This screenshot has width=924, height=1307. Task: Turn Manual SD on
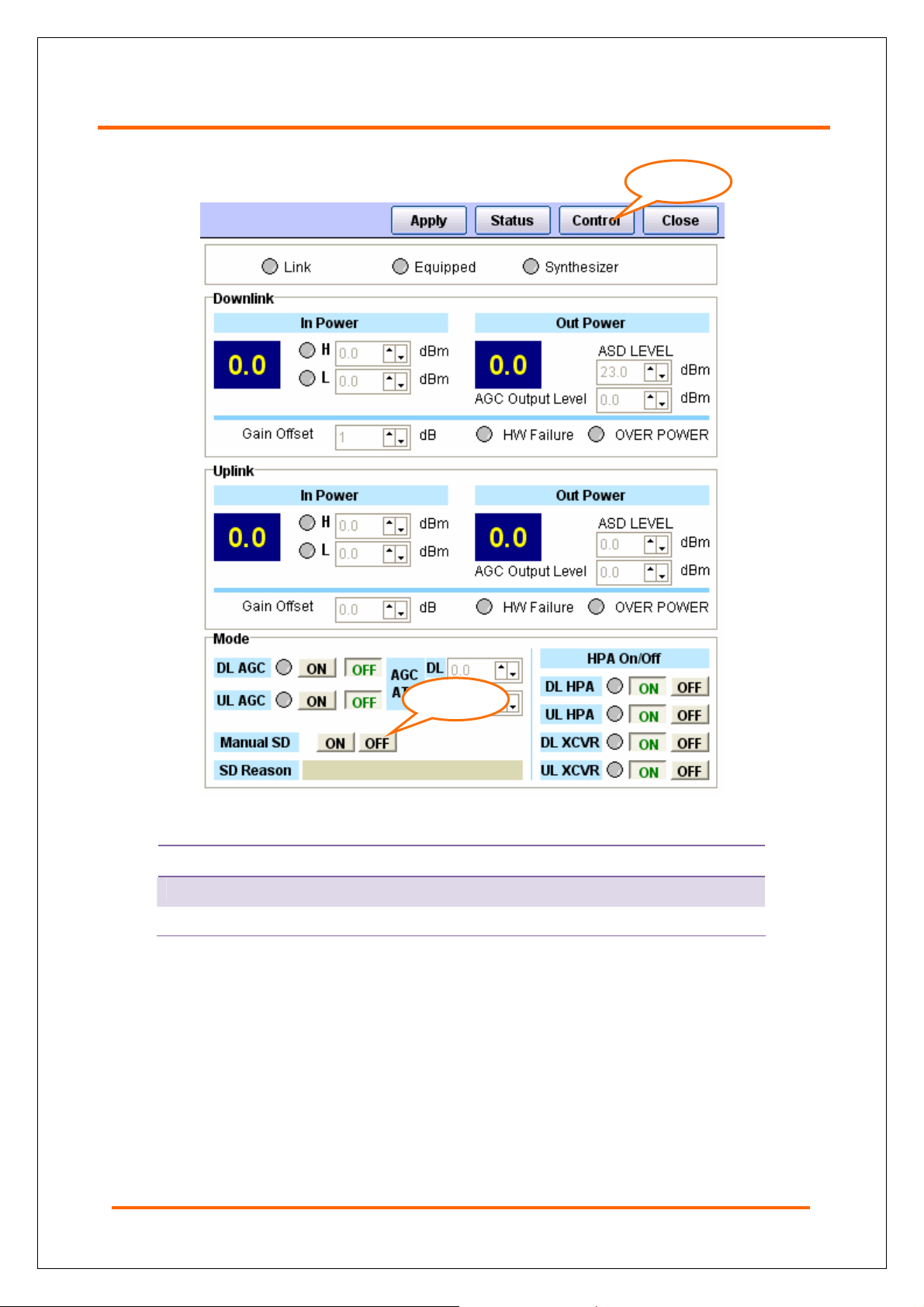coord(335,742)
